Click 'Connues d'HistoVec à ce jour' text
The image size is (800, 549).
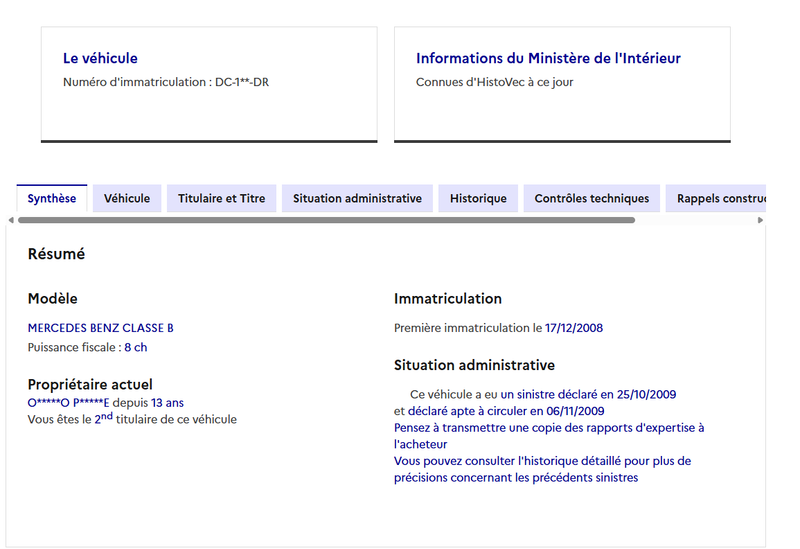point(494,82)
